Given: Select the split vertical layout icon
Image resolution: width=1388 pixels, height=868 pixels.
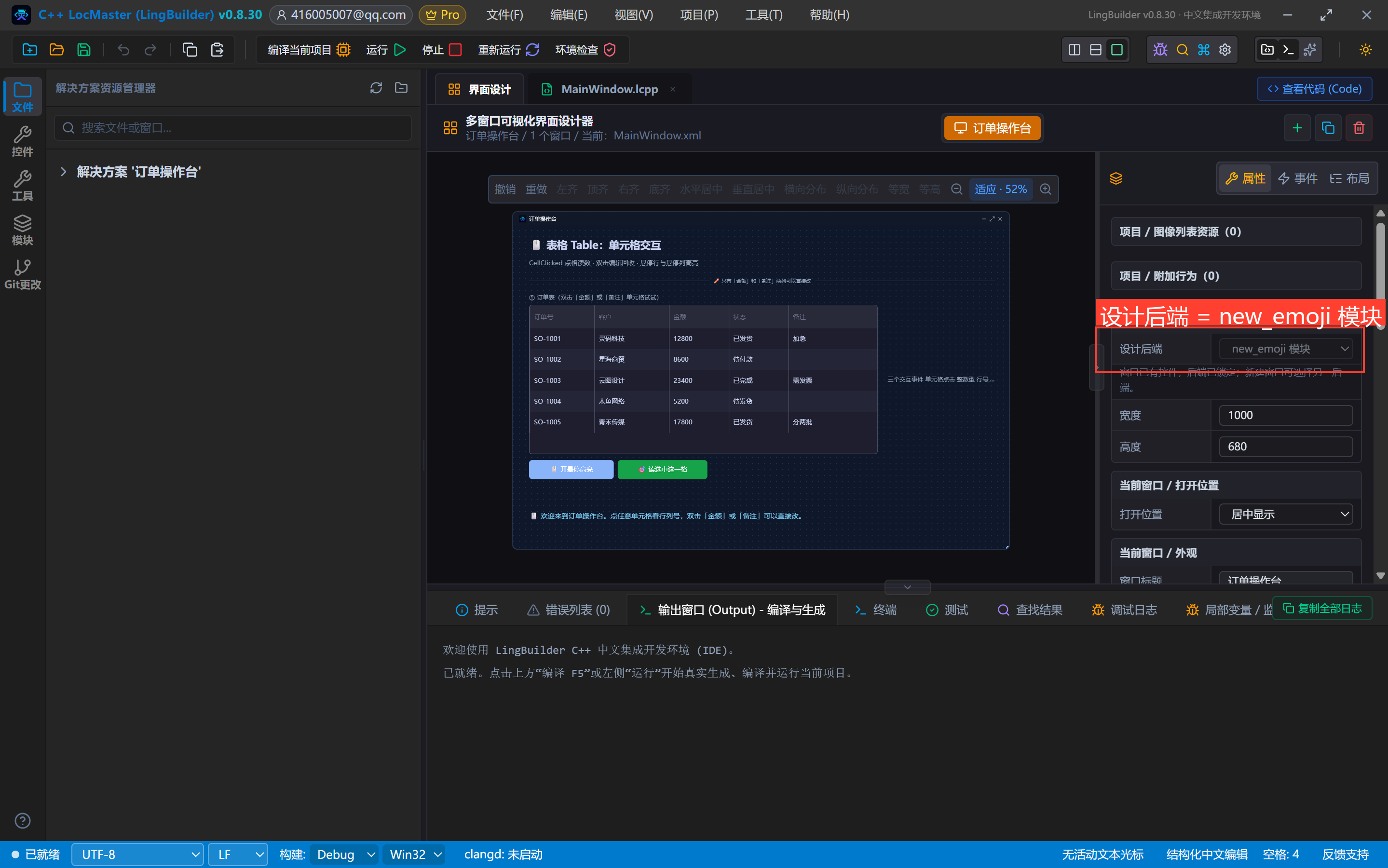Looking at the screenshot, I should (1075, 50).
